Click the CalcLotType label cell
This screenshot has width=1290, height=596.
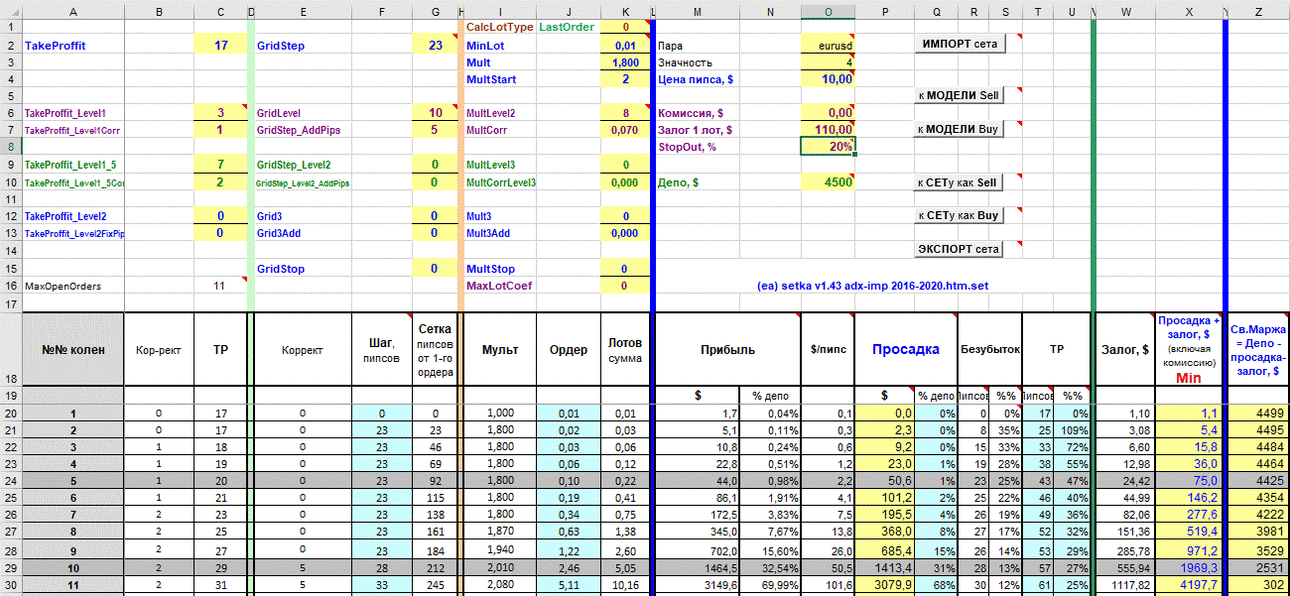500,27
